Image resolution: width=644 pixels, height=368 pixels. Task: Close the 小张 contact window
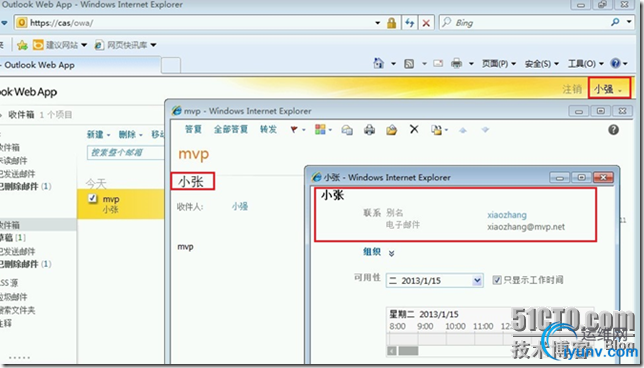pyautogui.click(x=603, y=177)
